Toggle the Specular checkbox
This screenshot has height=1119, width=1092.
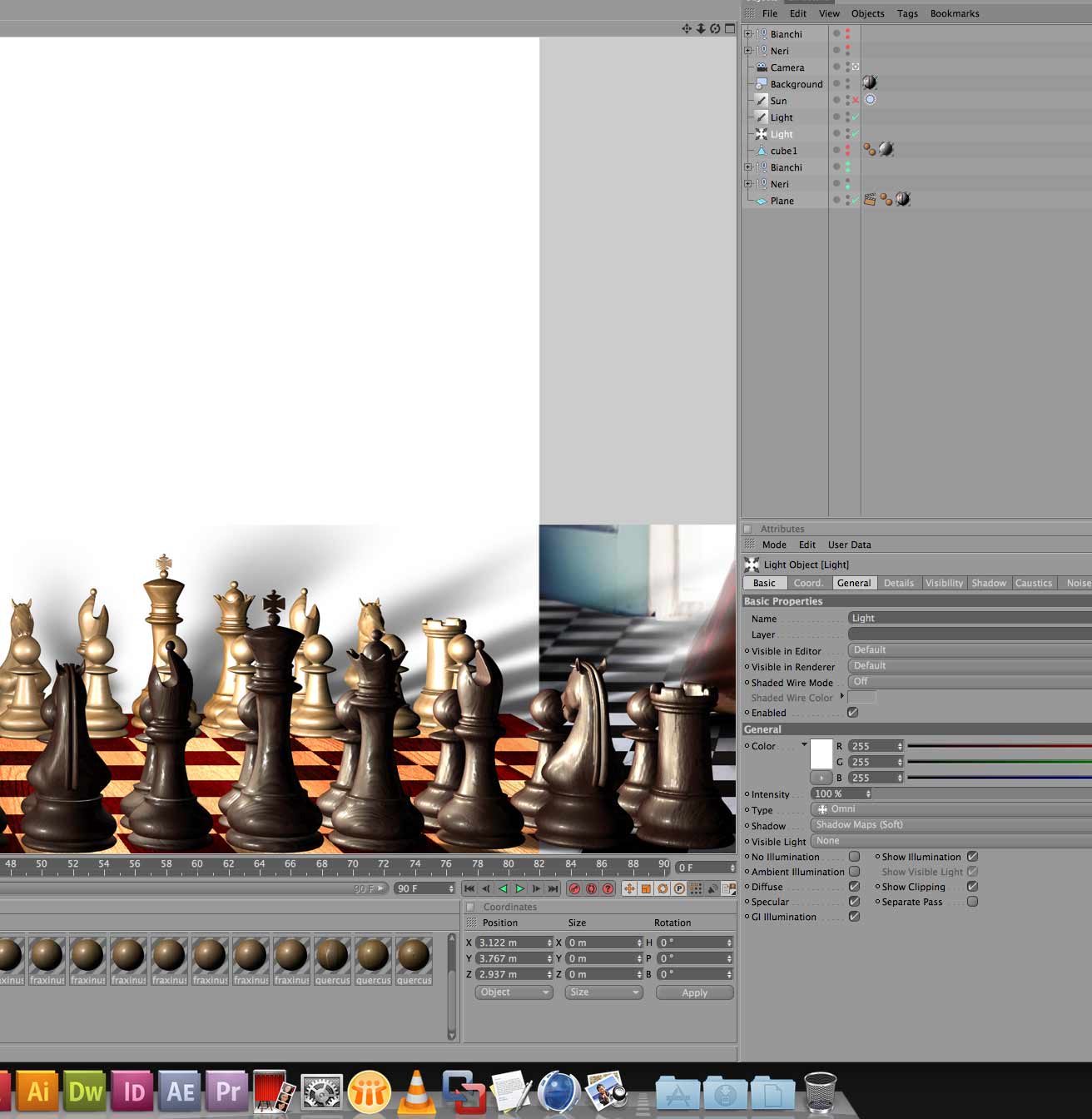[854, 901]
